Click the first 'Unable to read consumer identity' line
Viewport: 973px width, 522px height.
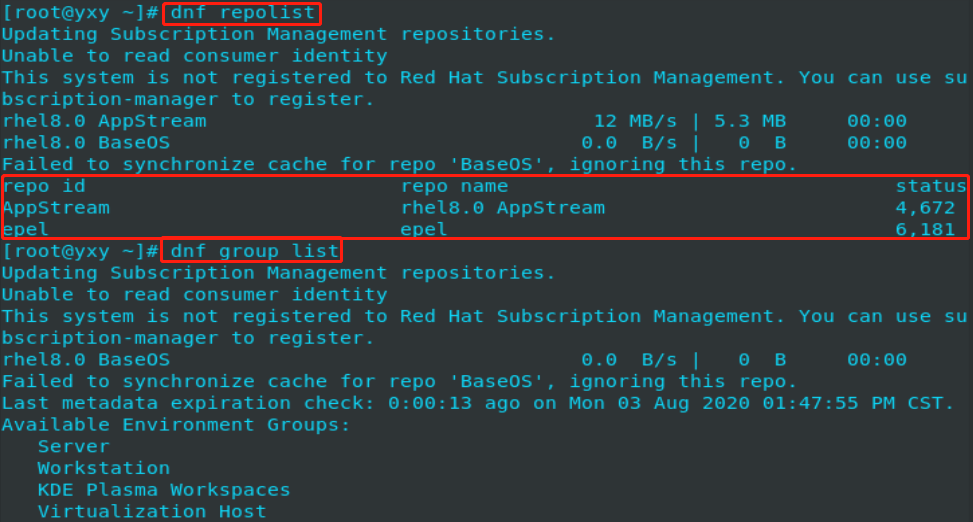click(195, 56)
